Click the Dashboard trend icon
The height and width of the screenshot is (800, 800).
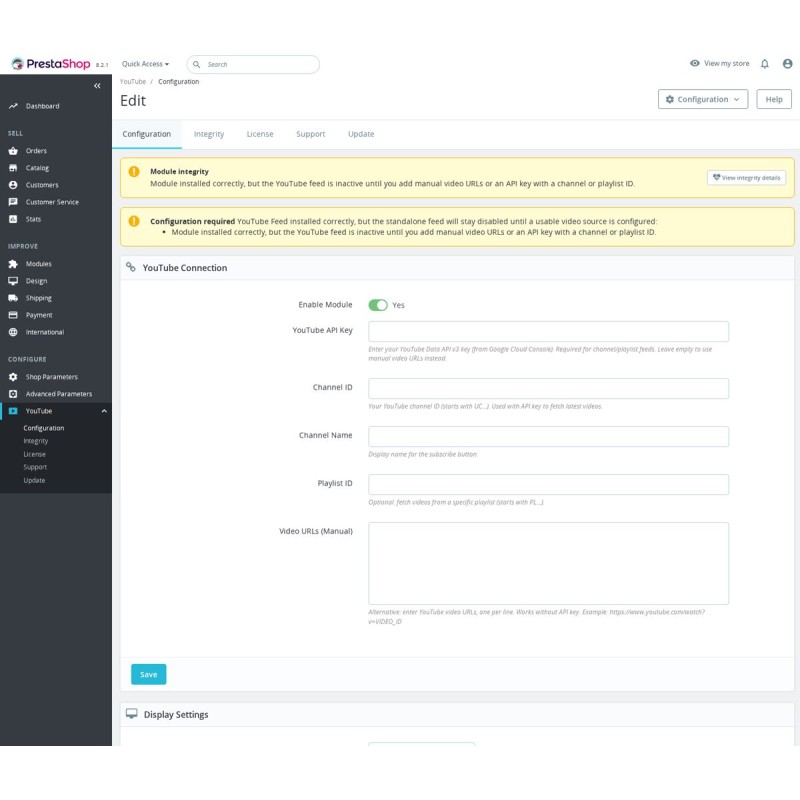(13, 106)
